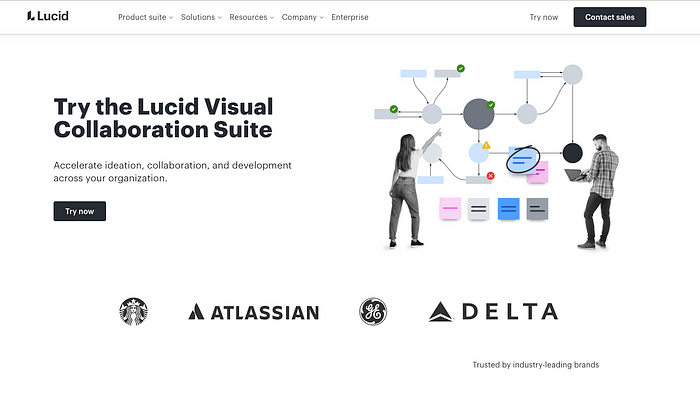The width and height of the screenshot is (700, 394).
Task: Click 'Trusted by industry-leading brands' text
Action: 536,365
